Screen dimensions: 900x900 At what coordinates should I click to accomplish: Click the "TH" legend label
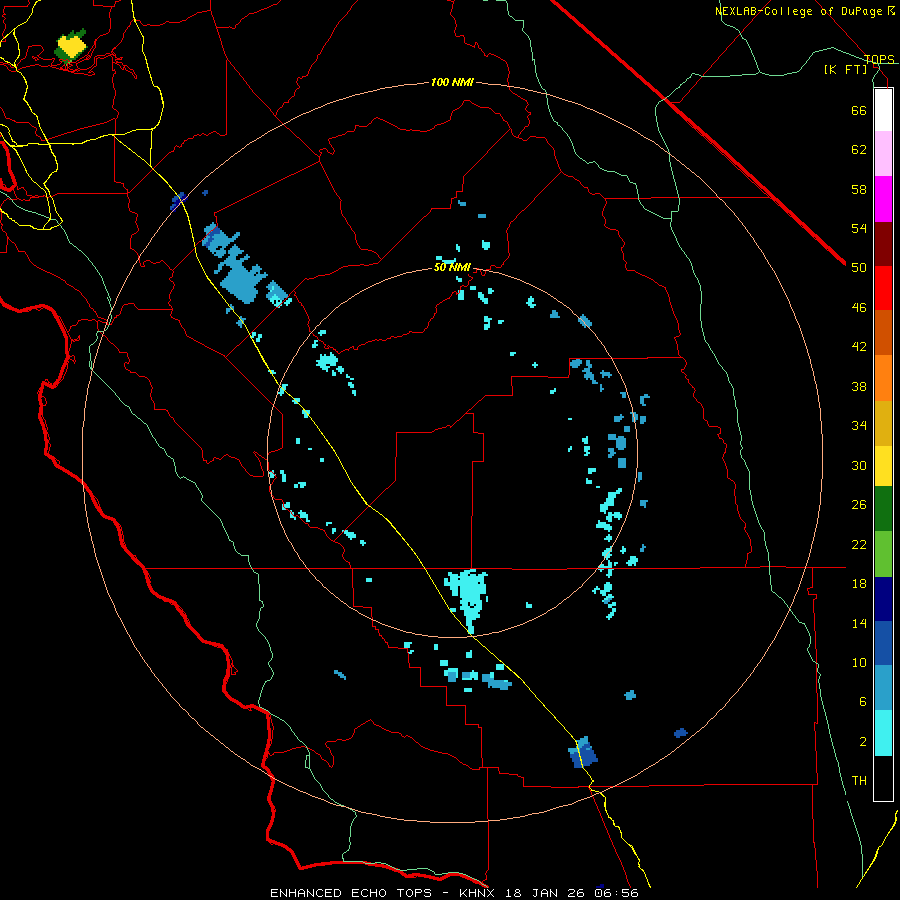tap(859, 781)
